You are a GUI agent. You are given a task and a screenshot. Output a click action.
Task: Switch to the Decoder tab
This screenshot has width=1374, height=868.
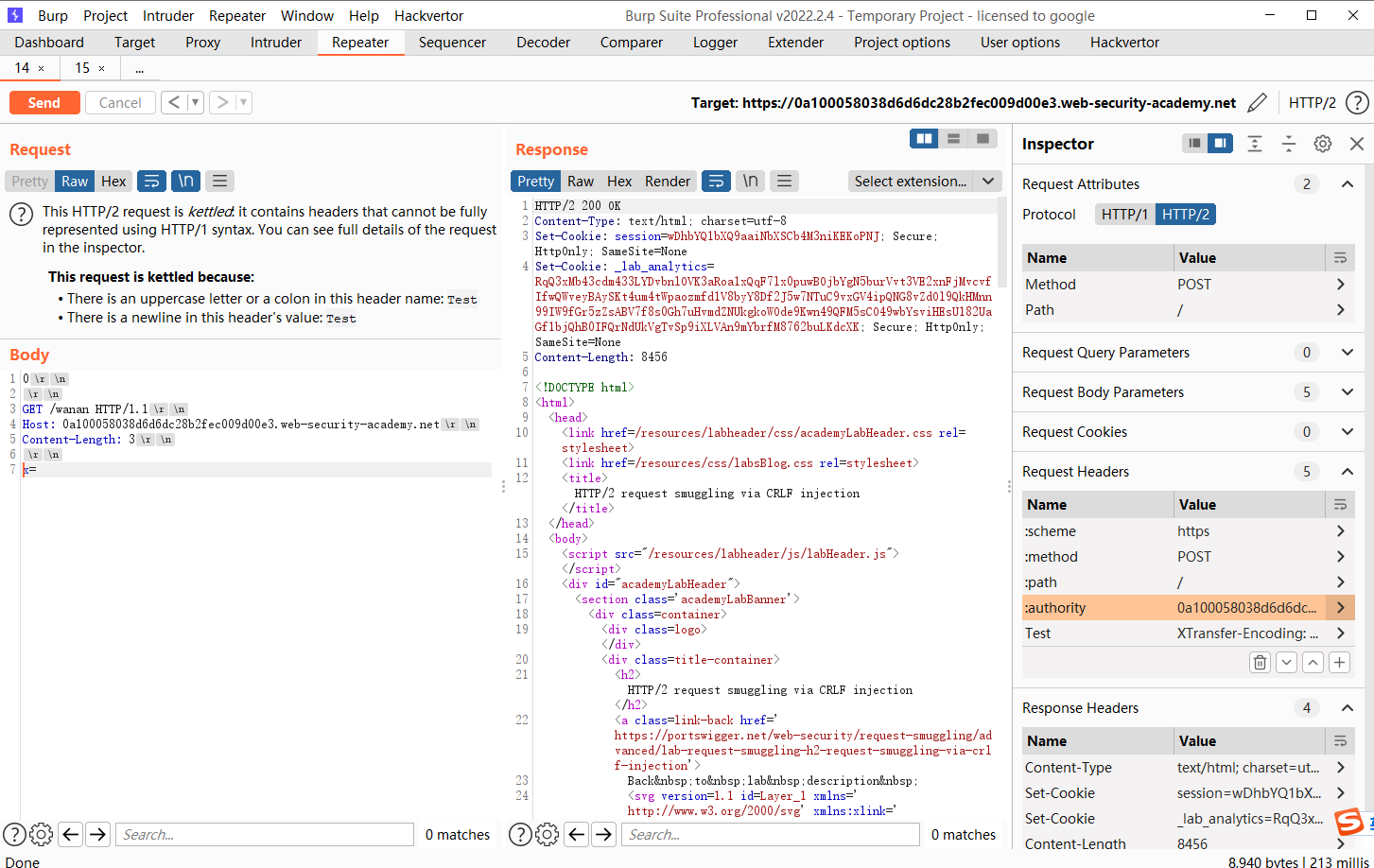543,42
